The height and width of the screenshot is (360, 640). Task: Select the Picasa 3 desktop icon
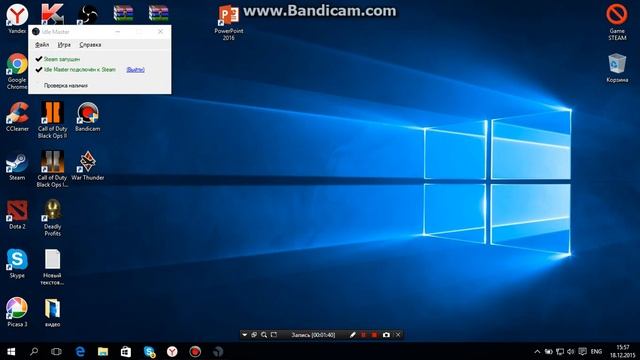tap(17, 312)
